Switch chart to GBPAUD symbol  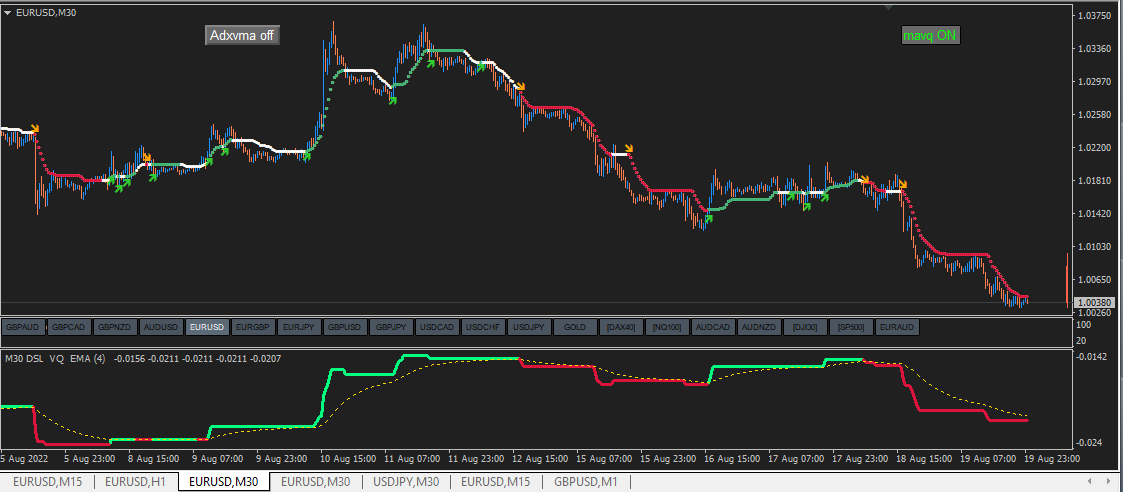pyautogui.click(x=24, y=327)
